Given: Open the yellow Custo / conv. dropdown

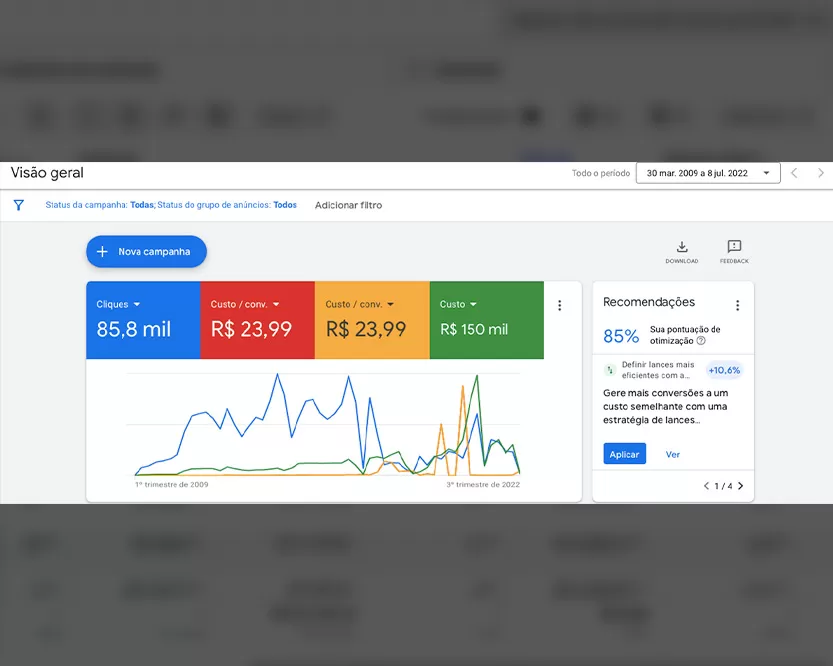Looking at the screenshot, I should (x=391, y=304).
